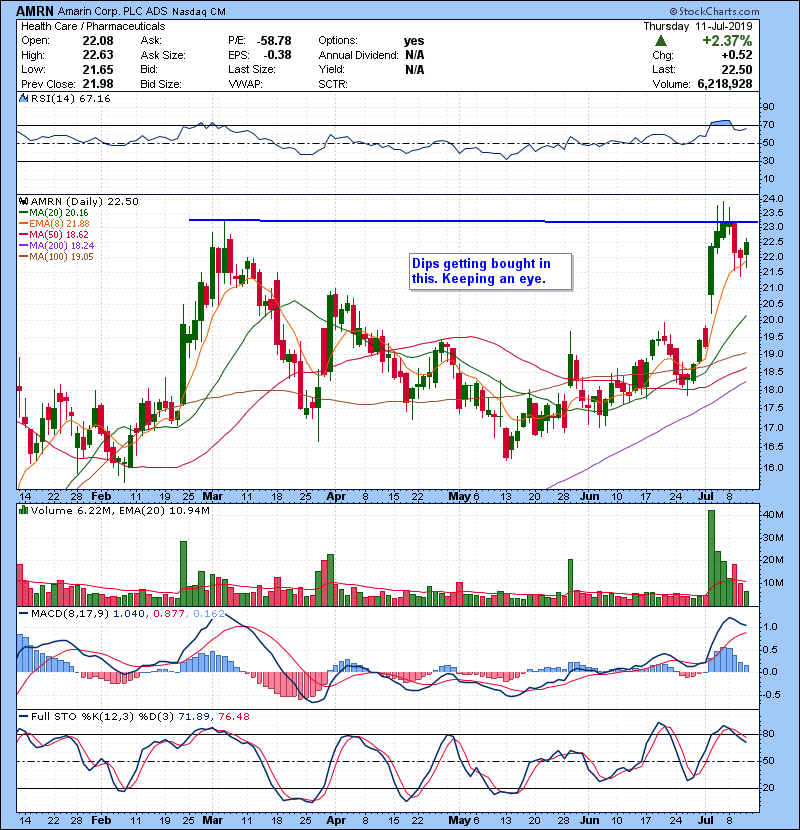Click the Options yes value
This screenshot has width=800, height=830.
(x=414, y=41)
